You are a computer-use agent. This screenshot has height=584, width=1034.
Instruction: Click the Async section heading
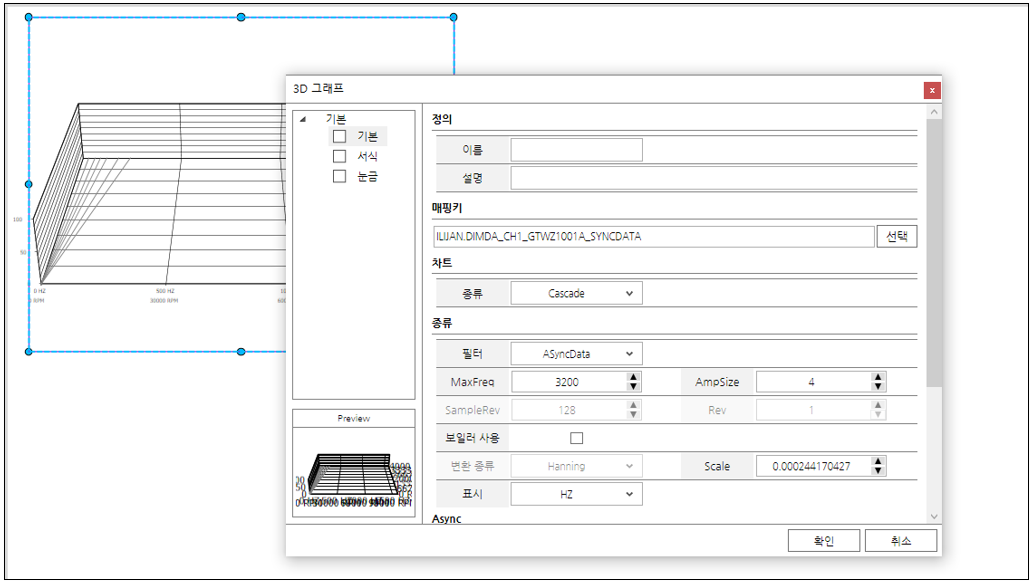pyautogui.click(x=446, y=519)
